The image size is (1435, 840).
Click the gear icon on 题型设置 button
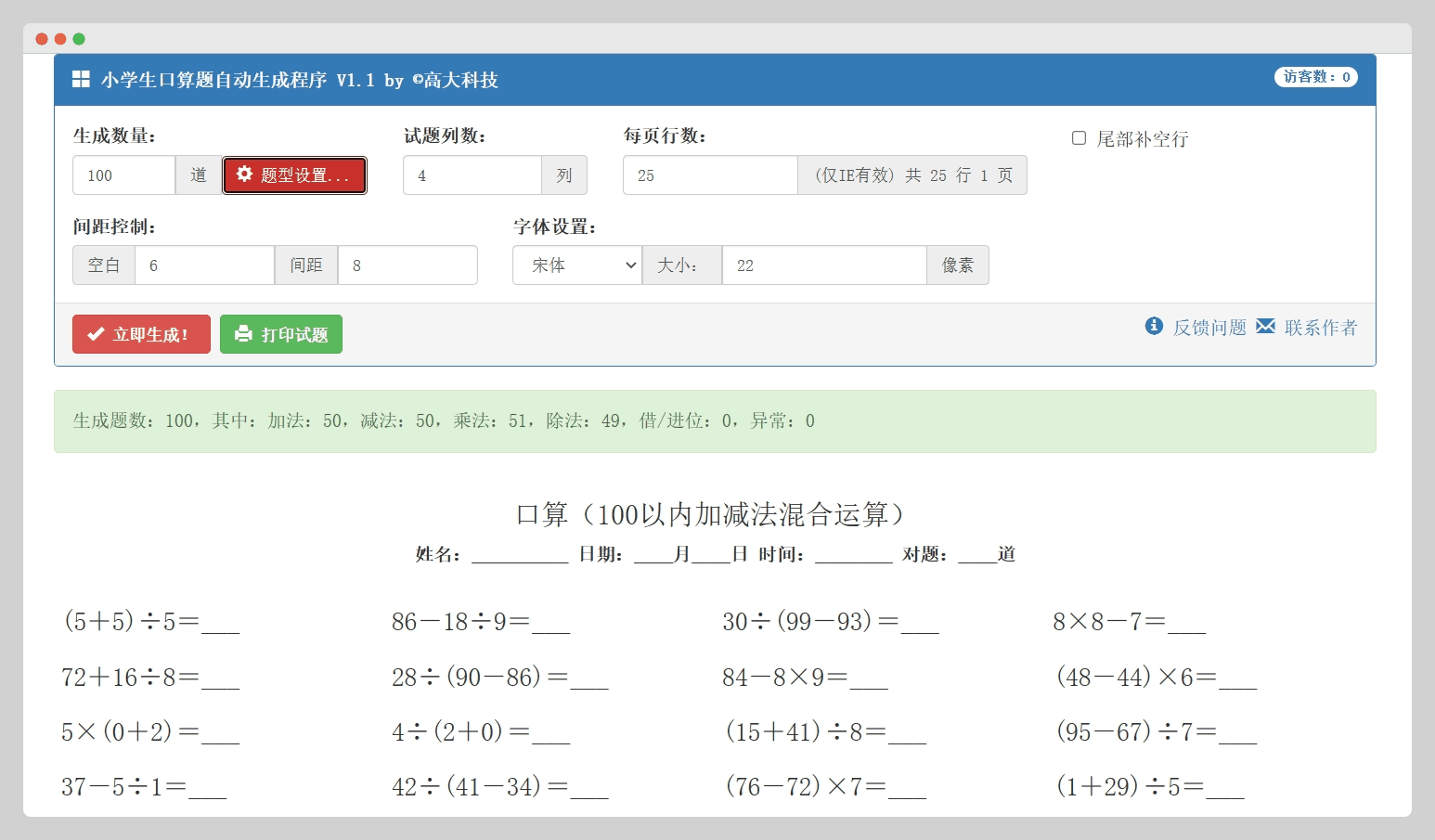(x=244, y=174)
